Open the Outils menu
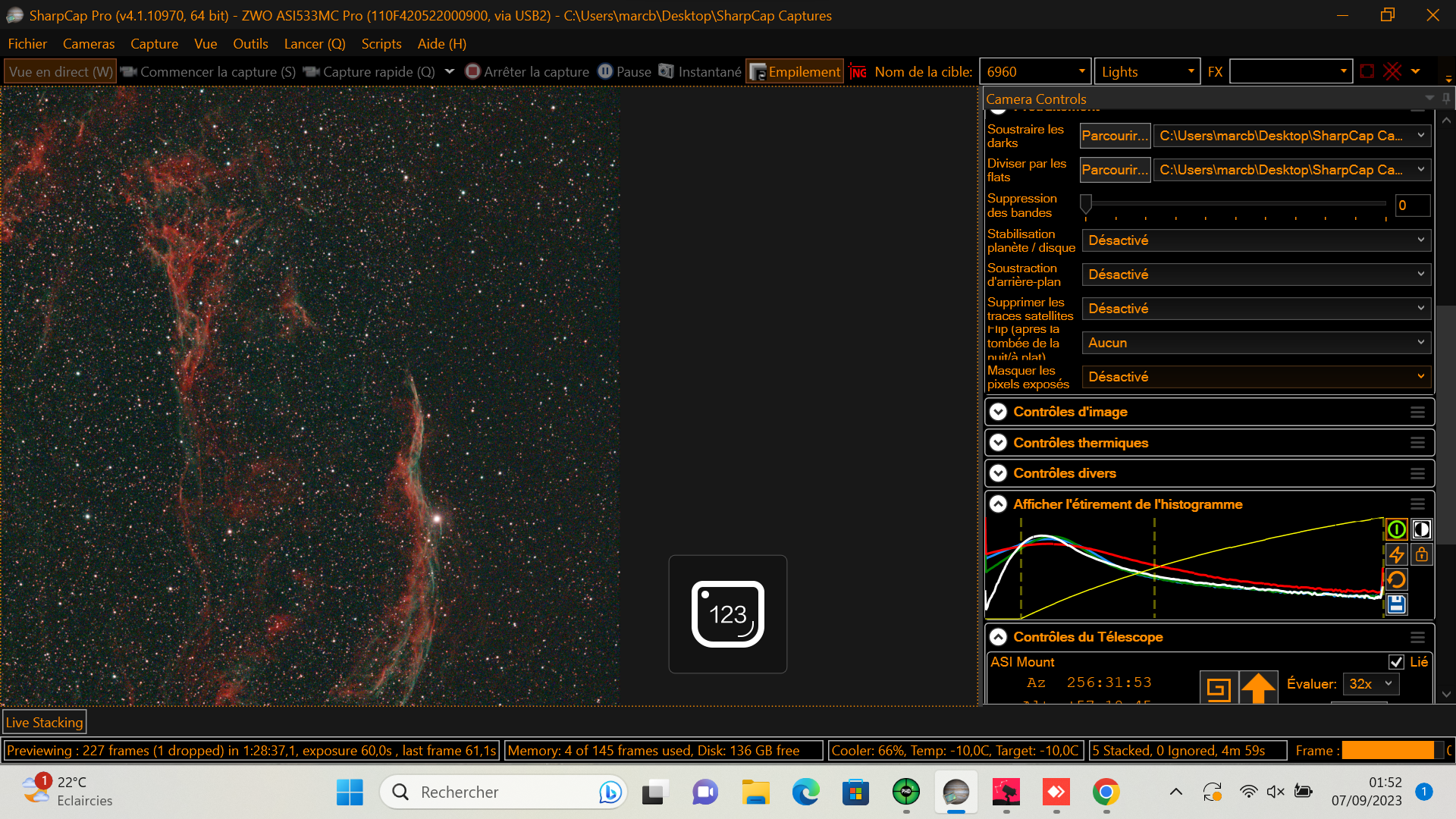 tap(250, 44)
